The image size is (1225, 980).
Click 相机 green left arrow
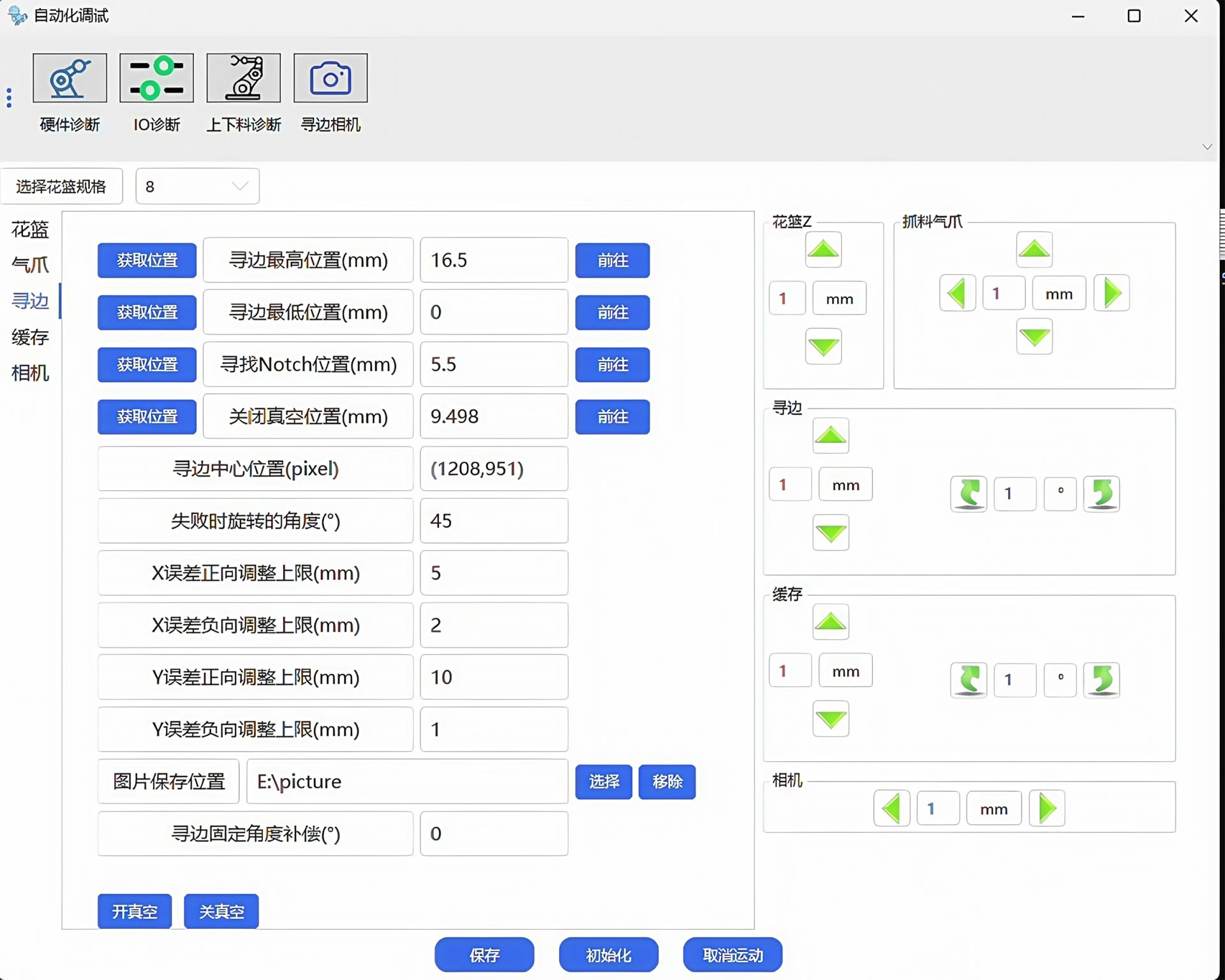pyautogui.click(x=891, y=808)
